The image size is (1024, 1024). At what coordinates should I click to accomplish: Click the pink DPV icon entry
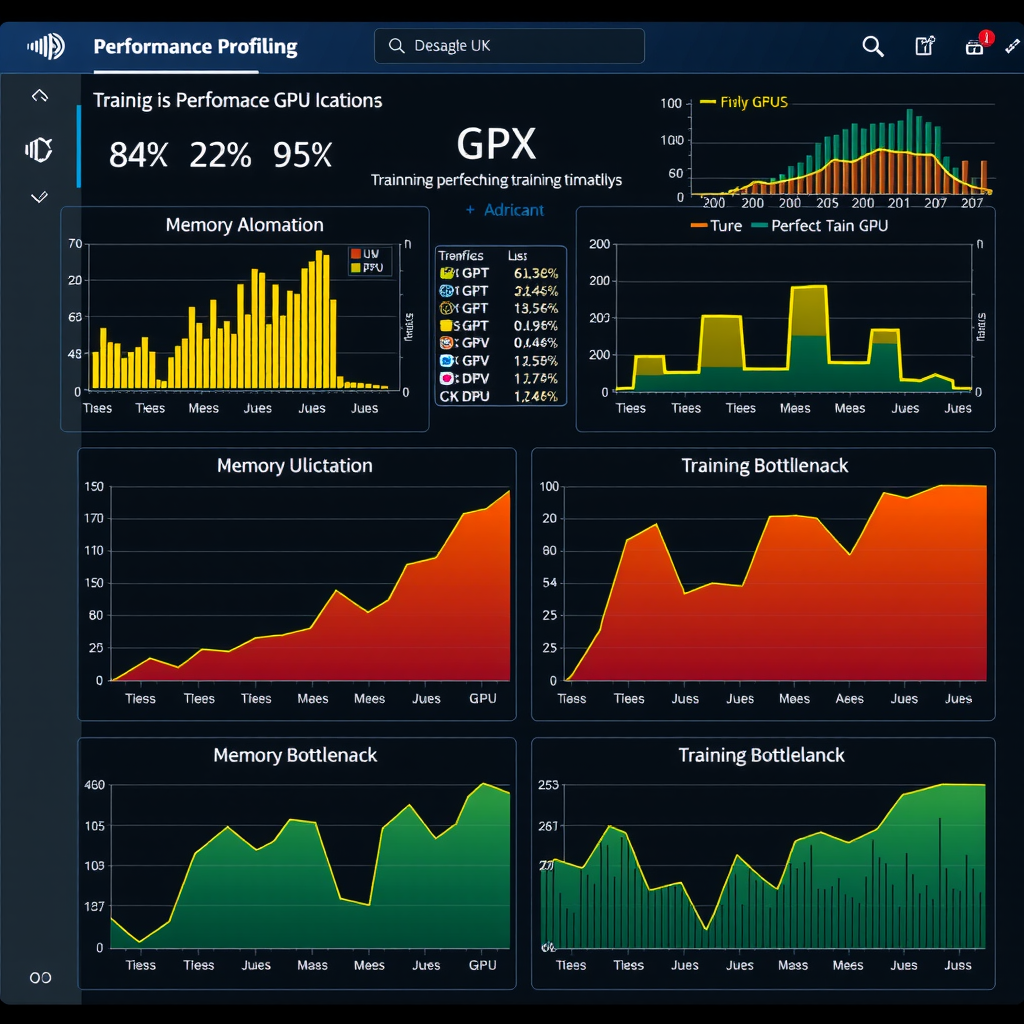click(x=445, y=376)
